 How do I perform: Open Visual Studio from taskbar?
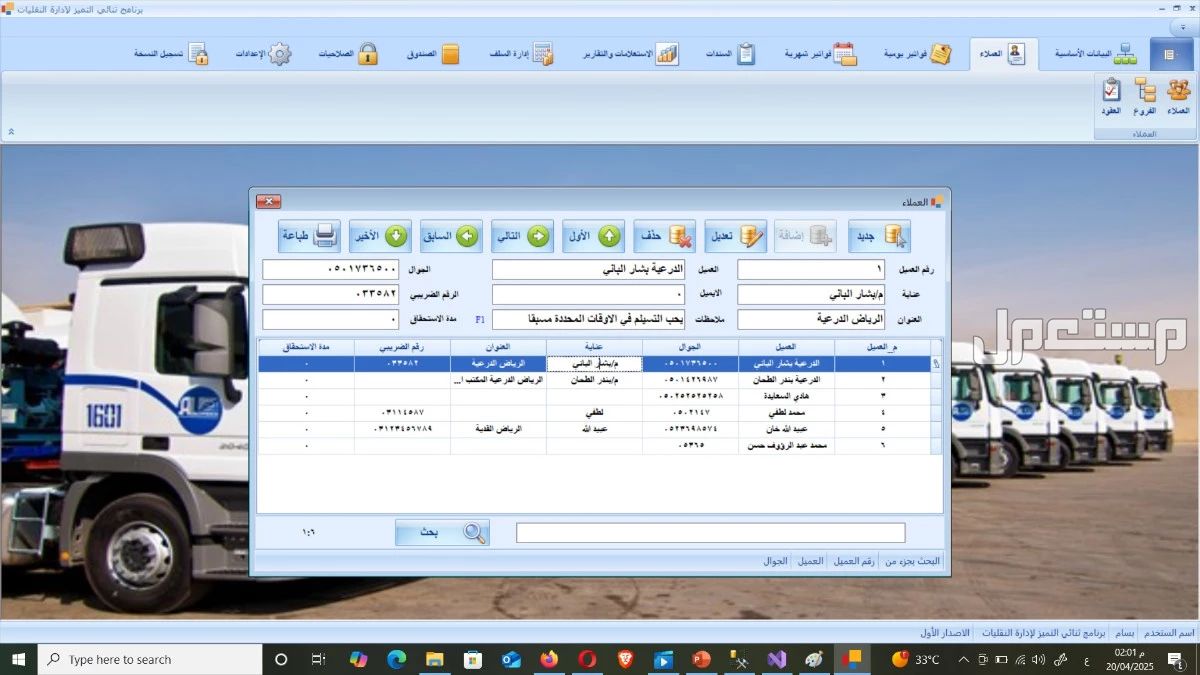click(x=777, y=659)
